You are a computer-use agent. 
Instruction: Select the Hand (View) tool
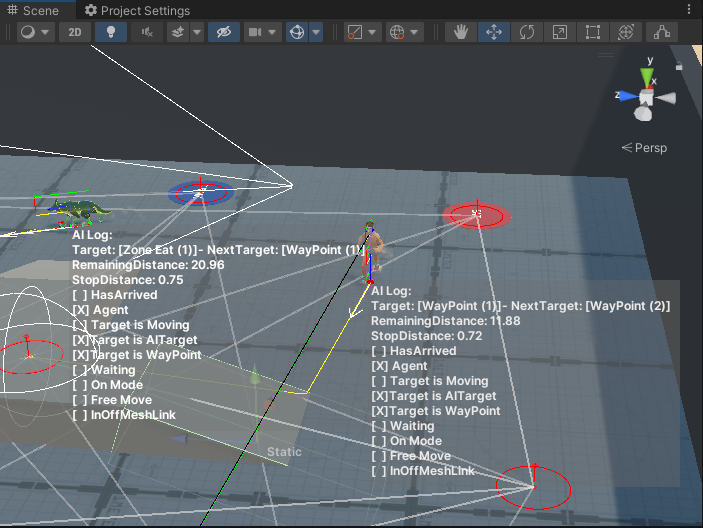(x=461, y=32)
